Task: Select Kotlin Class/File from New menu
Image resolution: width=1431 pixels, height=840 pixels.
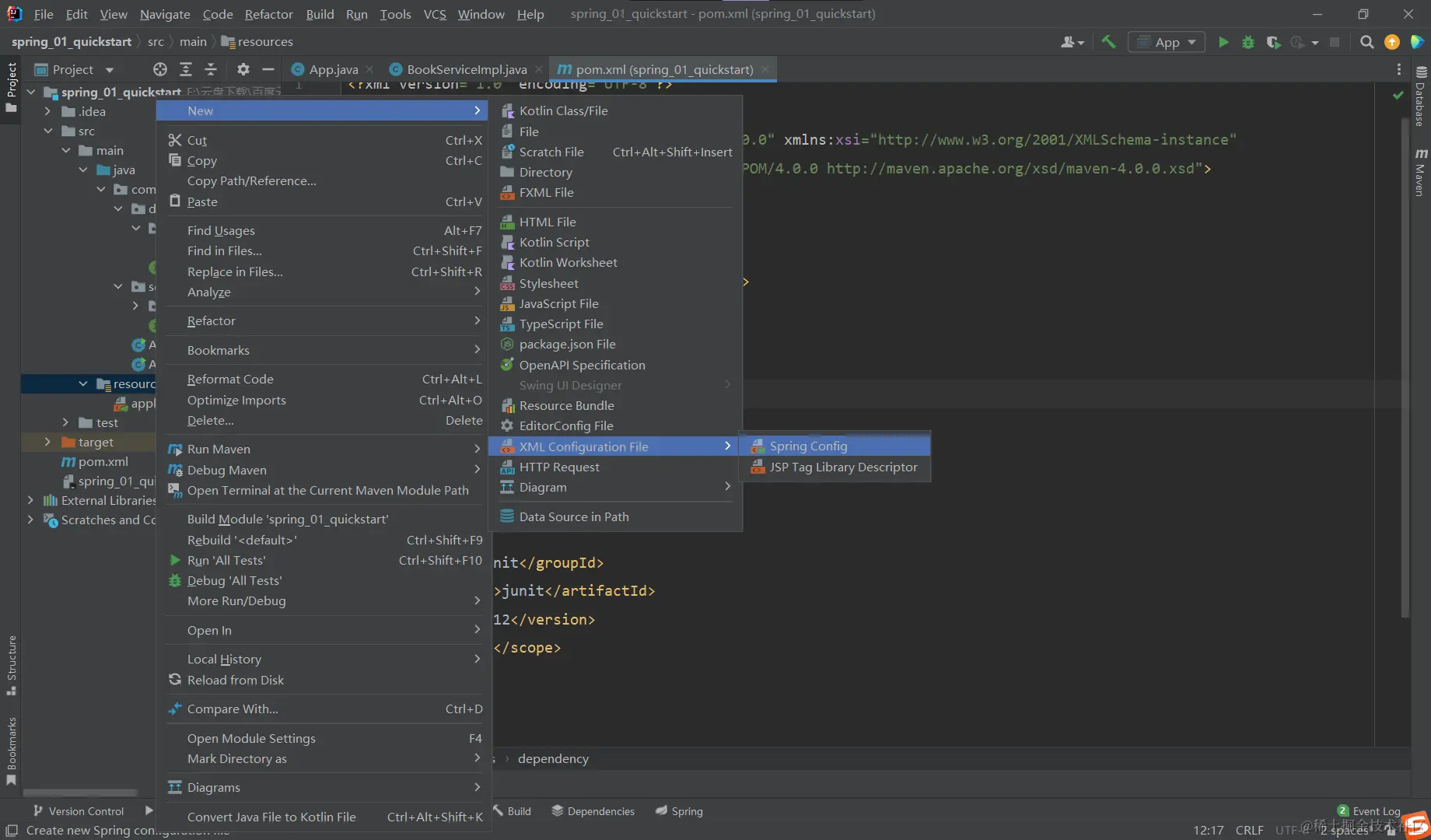Action: 615,110
